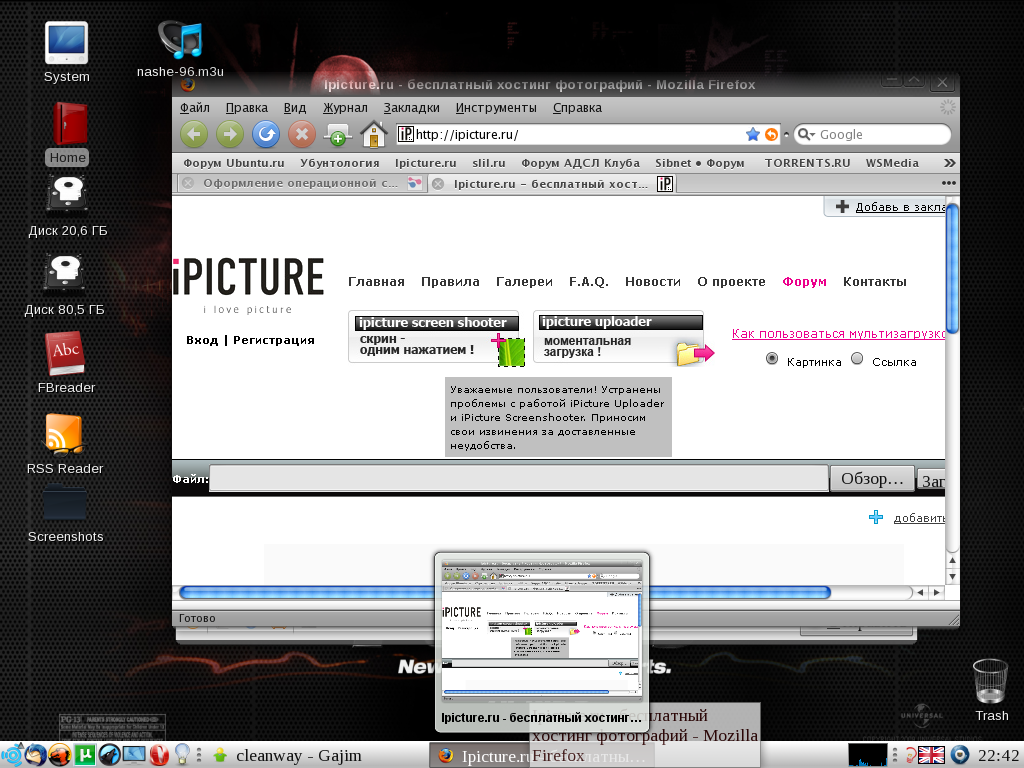Bookmark this page with the star icon
The image size is (1024, 768).
(x=753, y=134)
